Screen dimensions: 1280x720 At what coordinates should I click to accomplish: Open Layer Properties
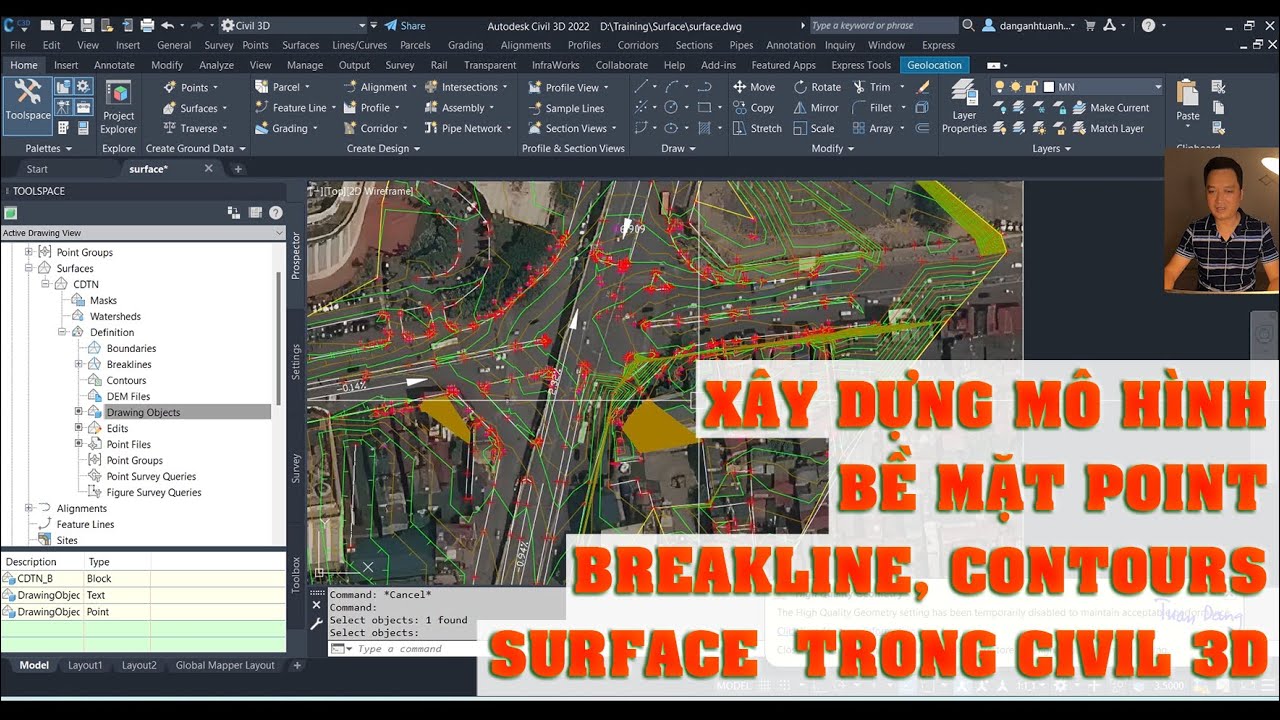pos(964,107)
